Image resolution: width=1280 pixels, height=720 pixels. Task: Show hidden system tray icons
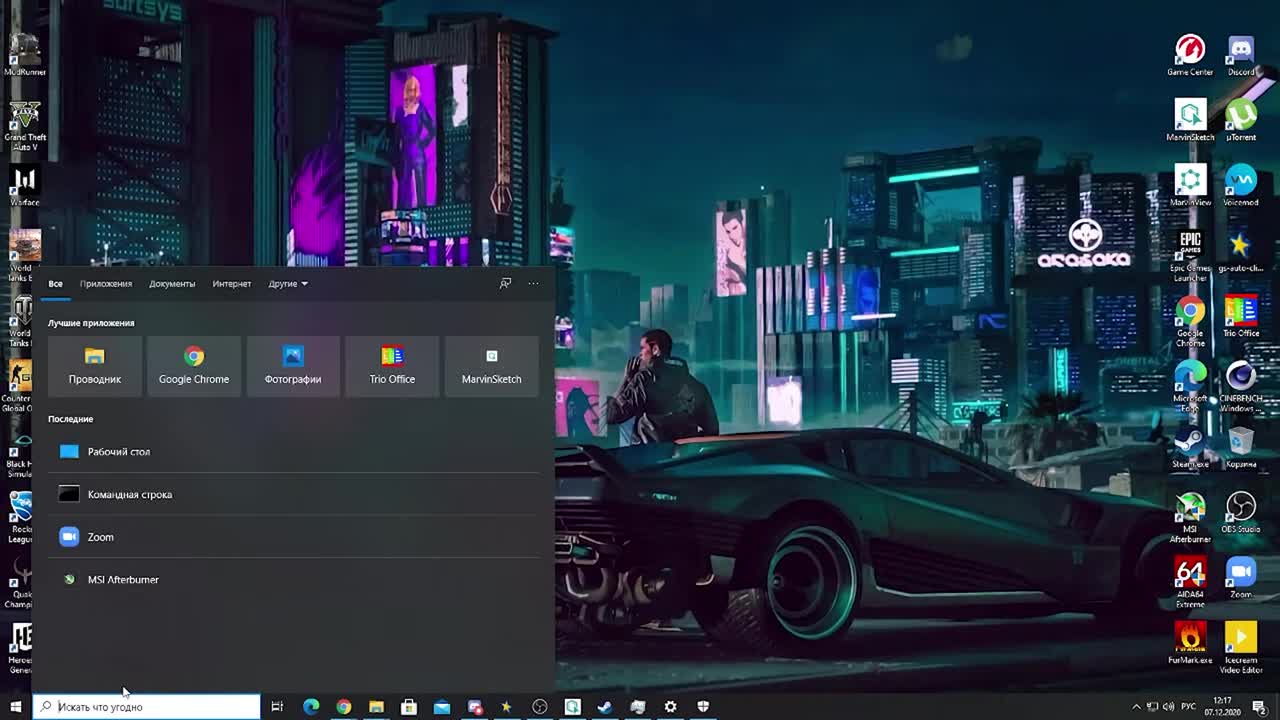(1136, 707)
